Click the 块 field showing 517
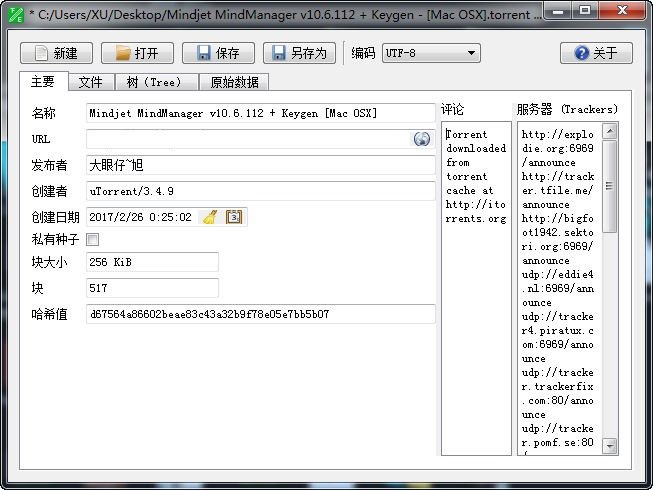 click(x=152, y=288)
